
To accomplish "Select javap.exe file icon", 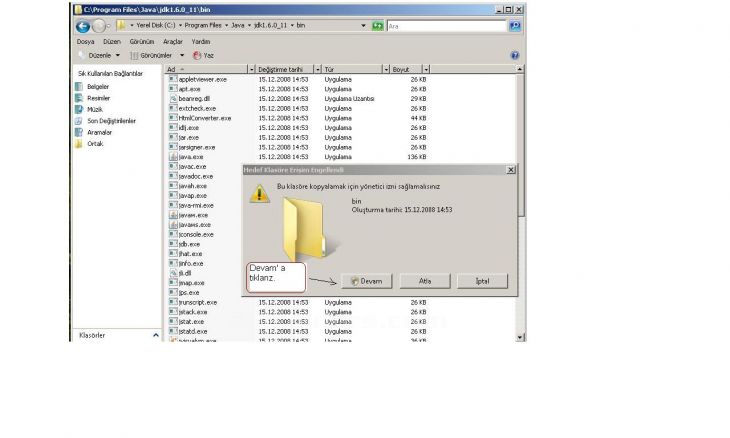I will click(x=173, y=195).
